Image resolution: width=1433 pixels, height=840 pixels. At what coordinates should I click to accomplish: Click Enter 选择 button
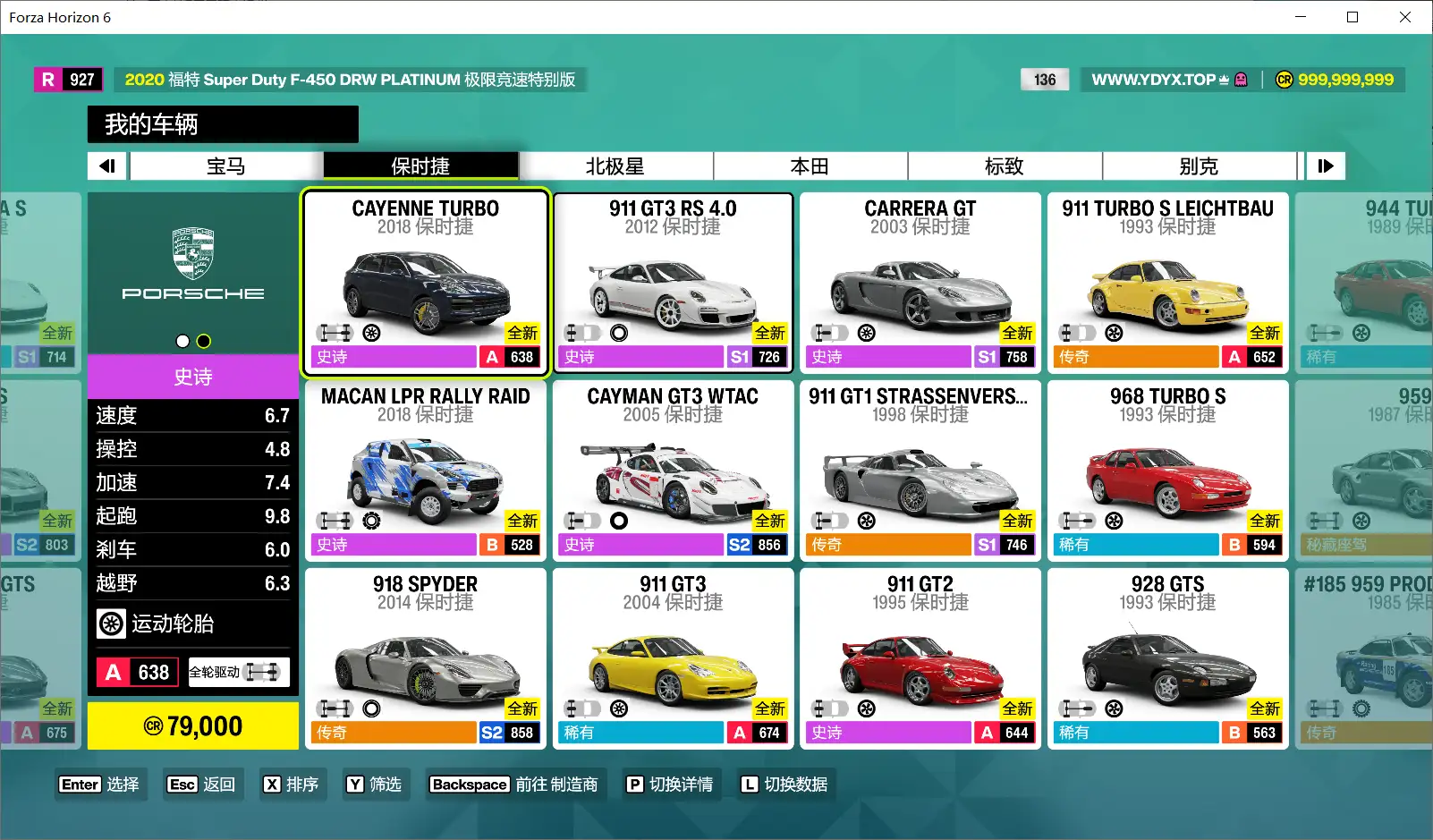(x=99, y=785)
